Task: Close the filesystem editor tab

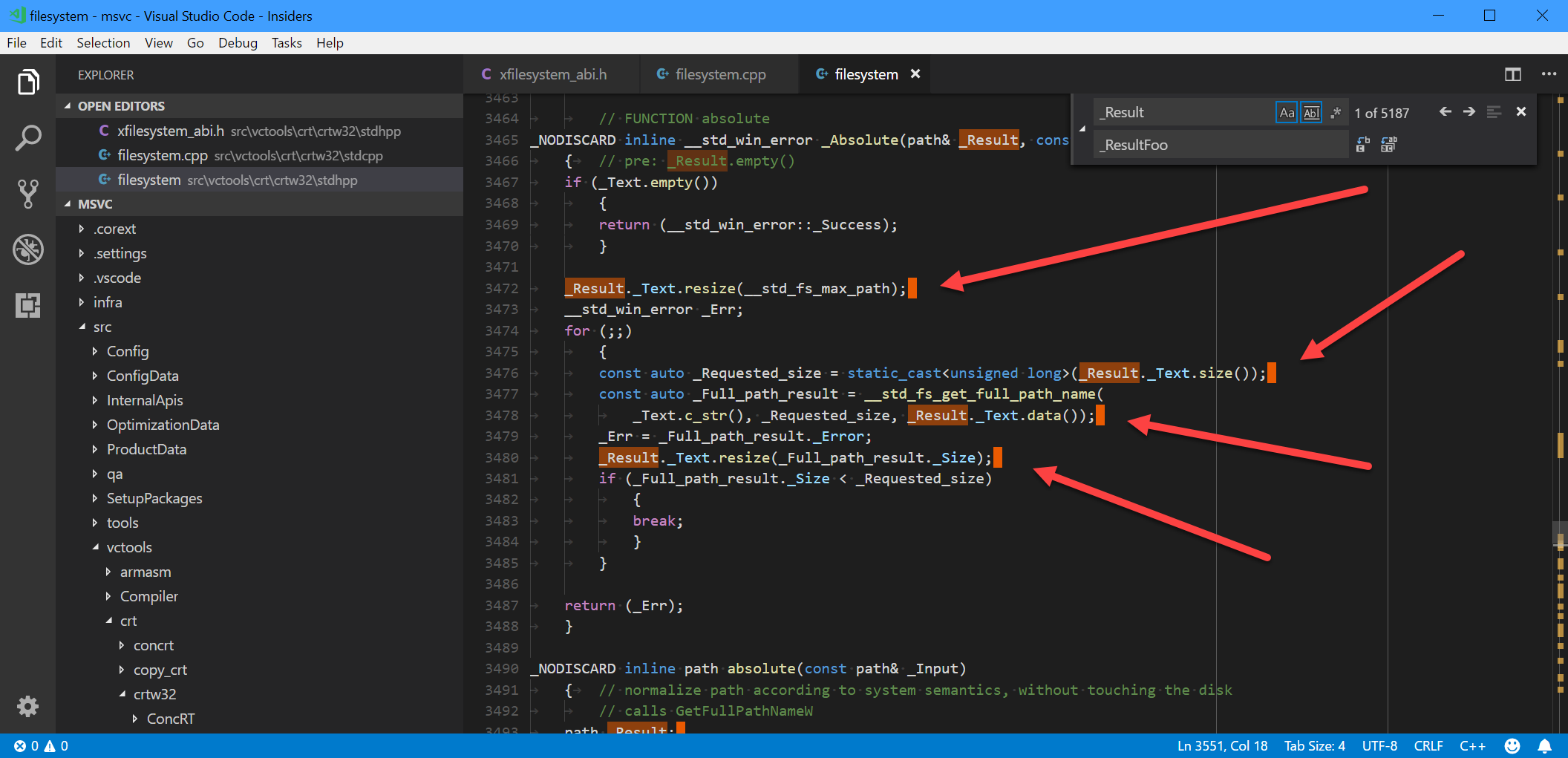Action: [915, 74]
